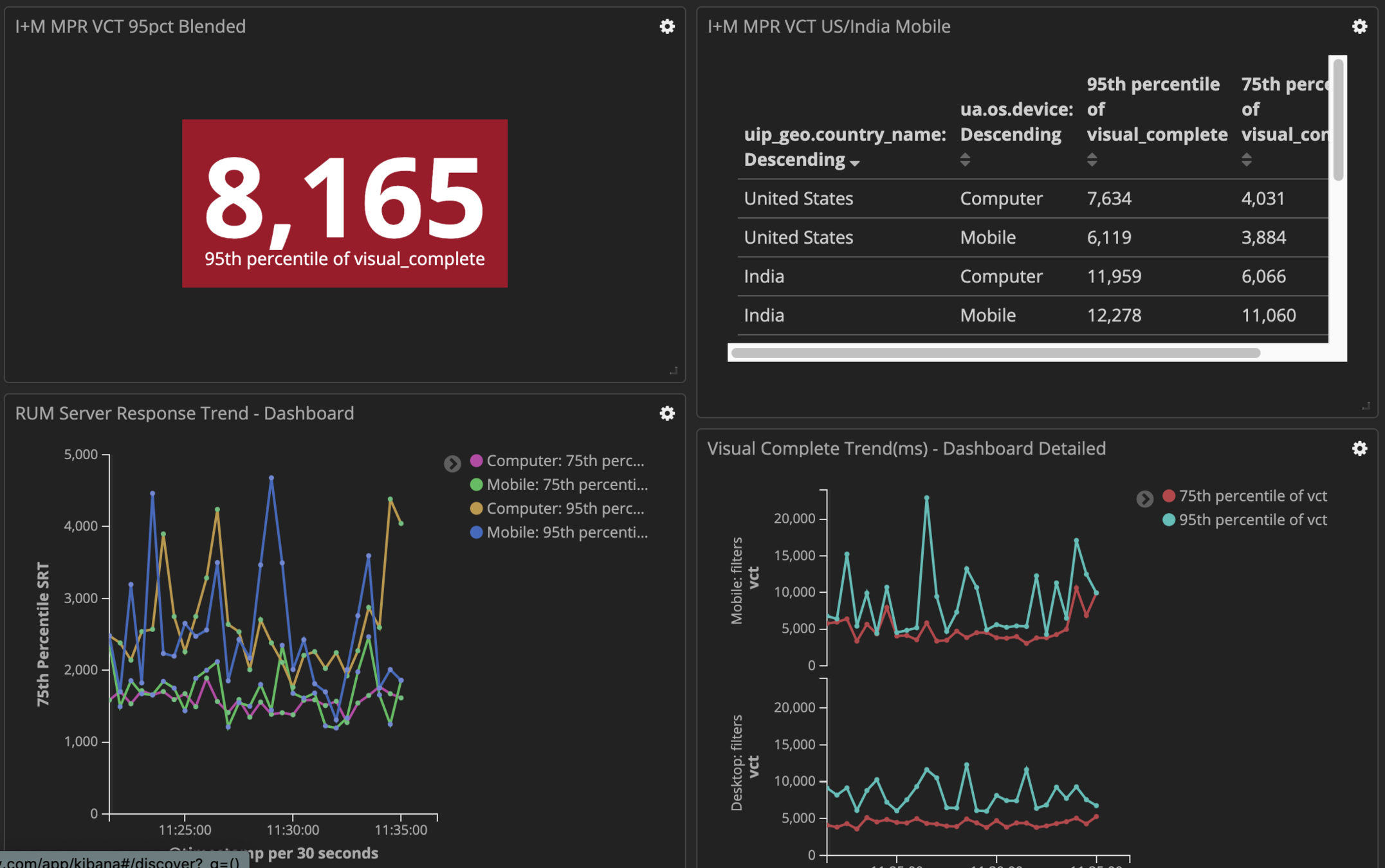
Task: Sort by 75th percentile column arrows
Action: click(1246, 159)
